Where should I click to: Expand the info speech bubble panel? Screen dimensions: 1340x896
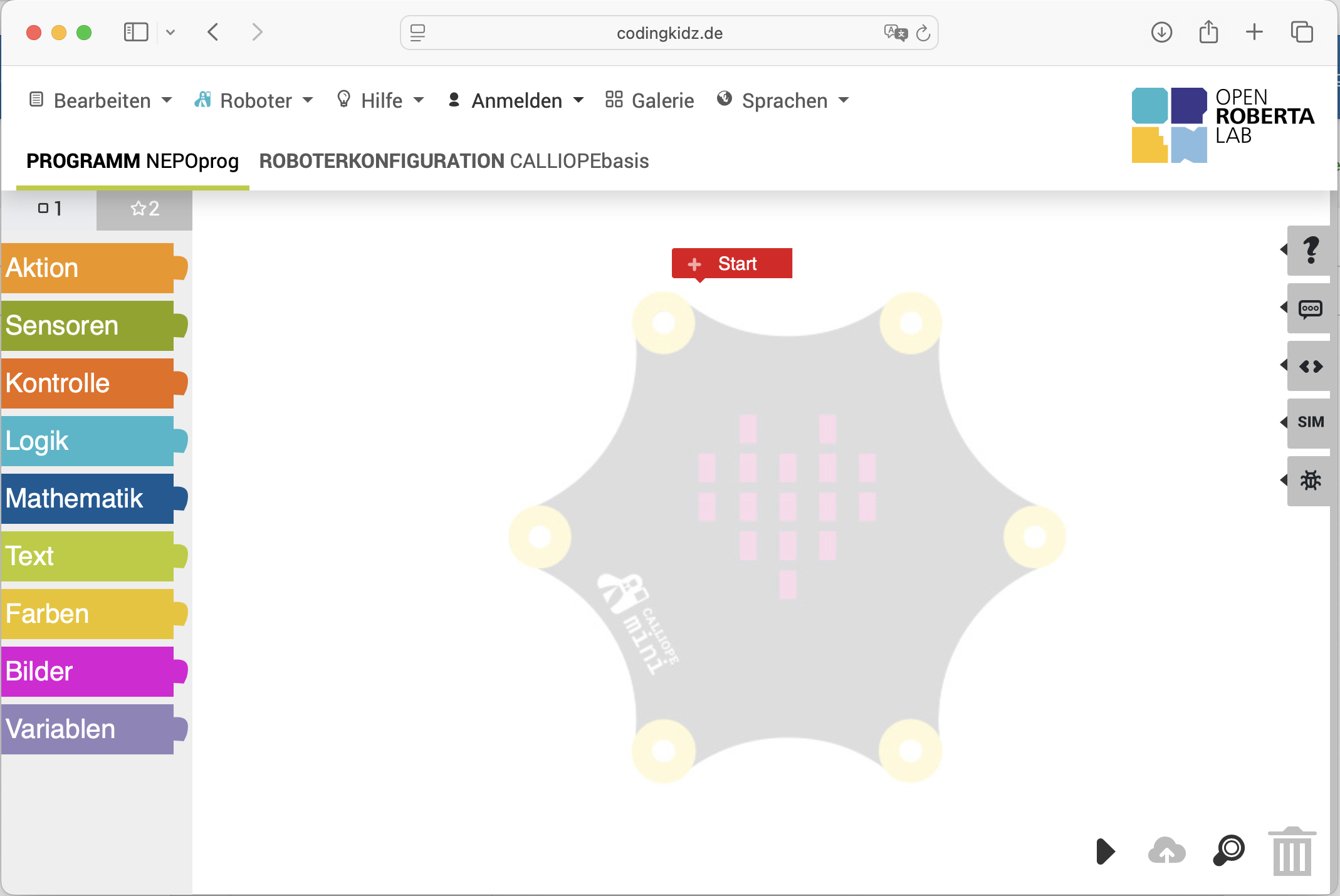1309,308
